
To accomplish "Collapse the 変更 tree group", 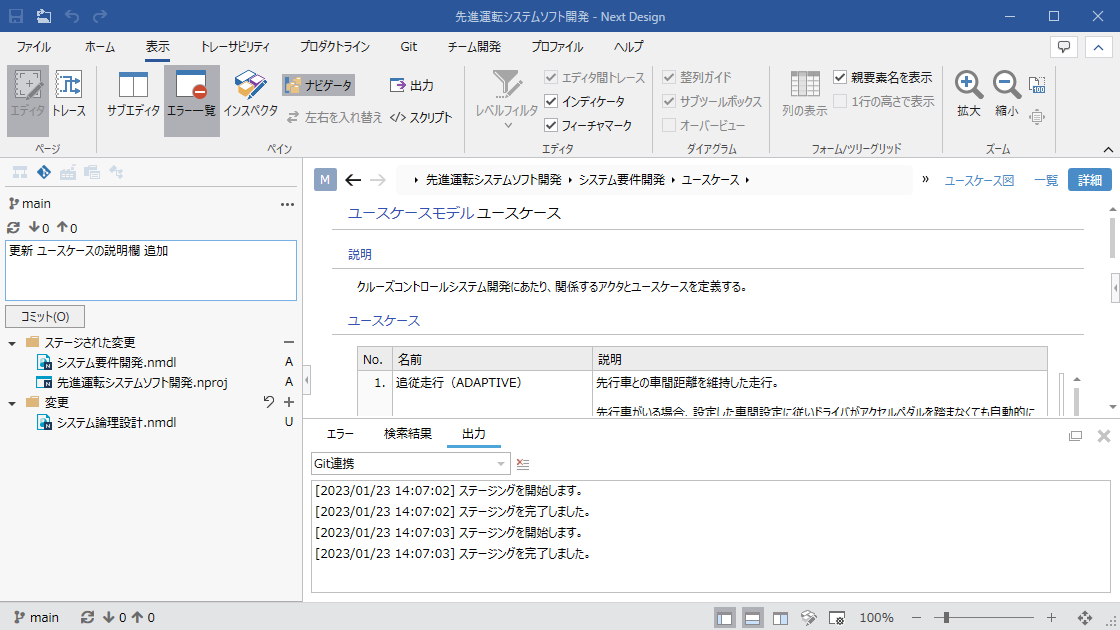I will tap(12, 403).
